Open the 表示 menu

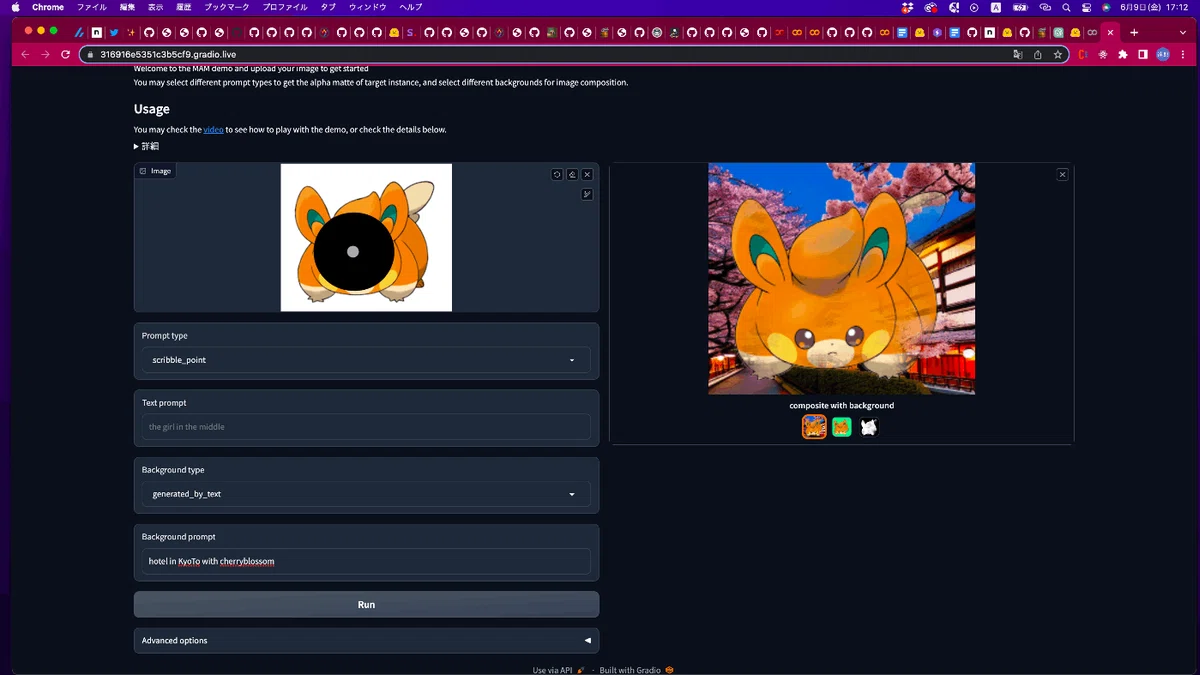tap(156, 7)
